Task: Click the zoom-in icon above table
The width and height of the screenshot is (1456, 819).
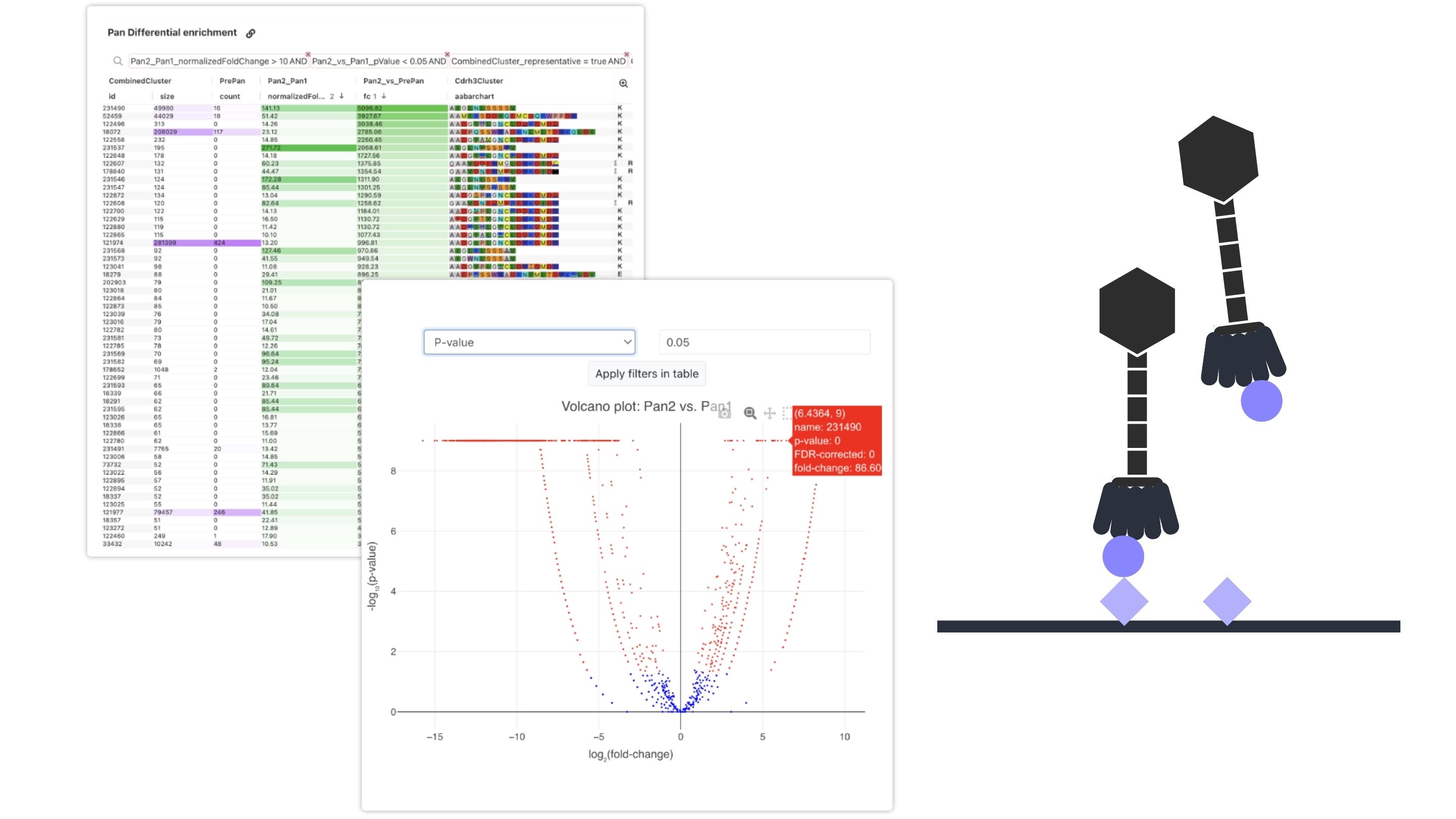Action: (x=623, y=83)
